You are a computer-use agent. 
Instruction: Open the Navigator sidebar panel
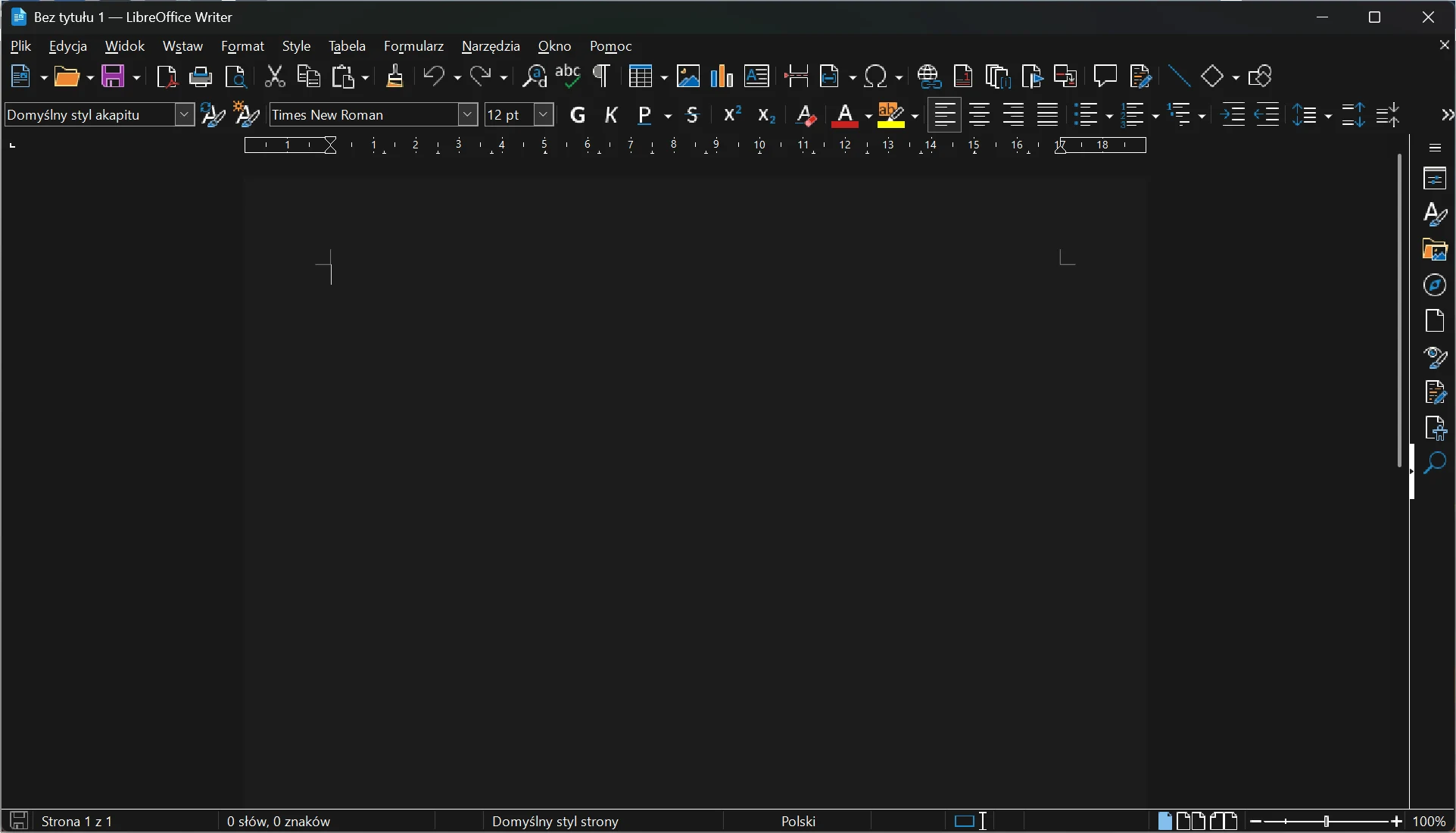(x=1436, y=286)
